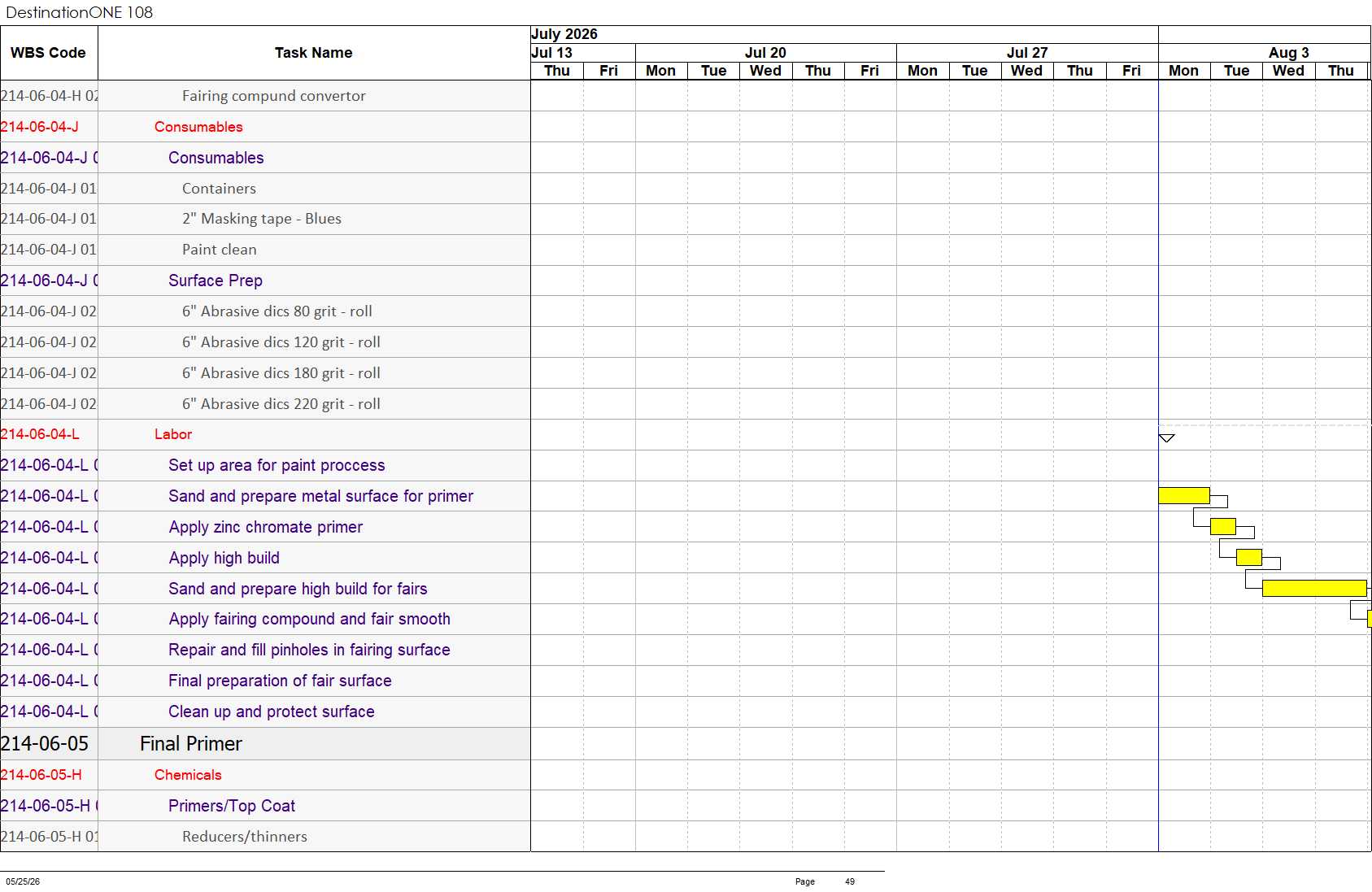Select the Labor group row

(x=265, y=434)
